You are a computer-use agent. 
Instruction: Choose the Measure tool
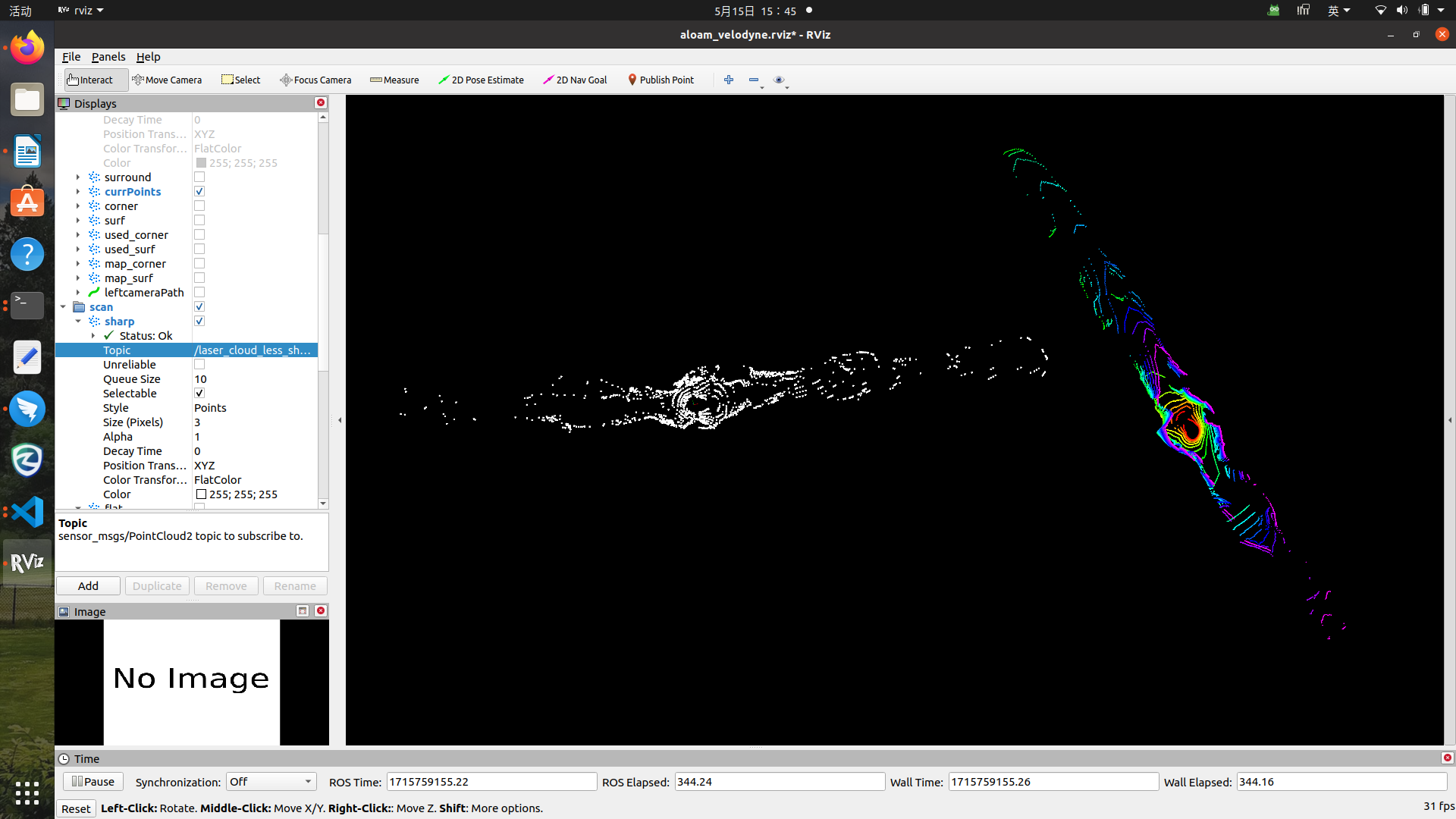(394, 80)
